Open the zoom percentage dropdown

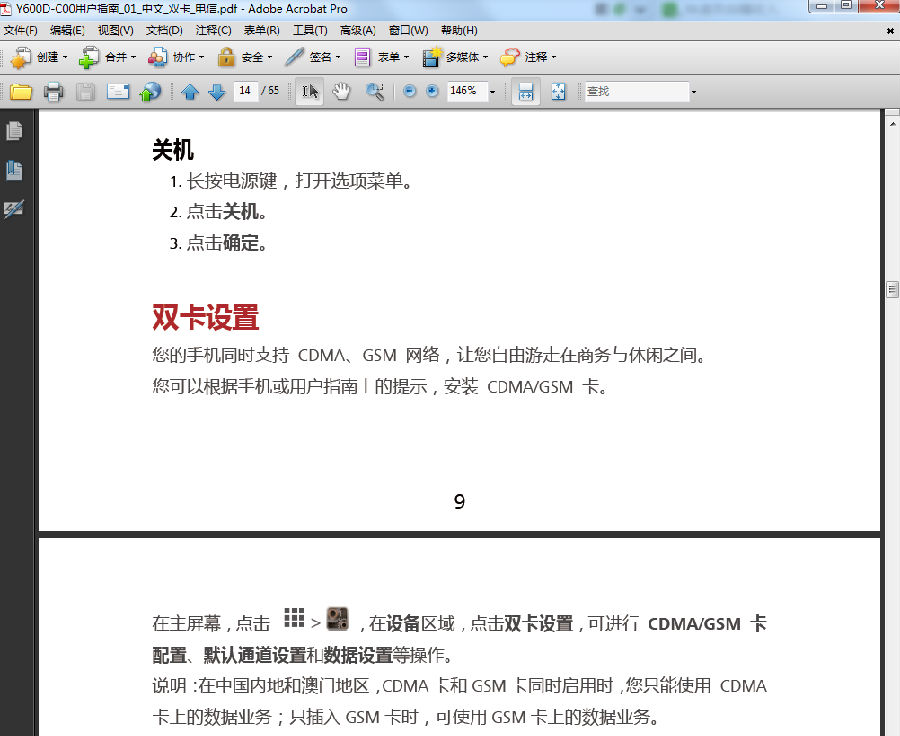pos(490,91)
